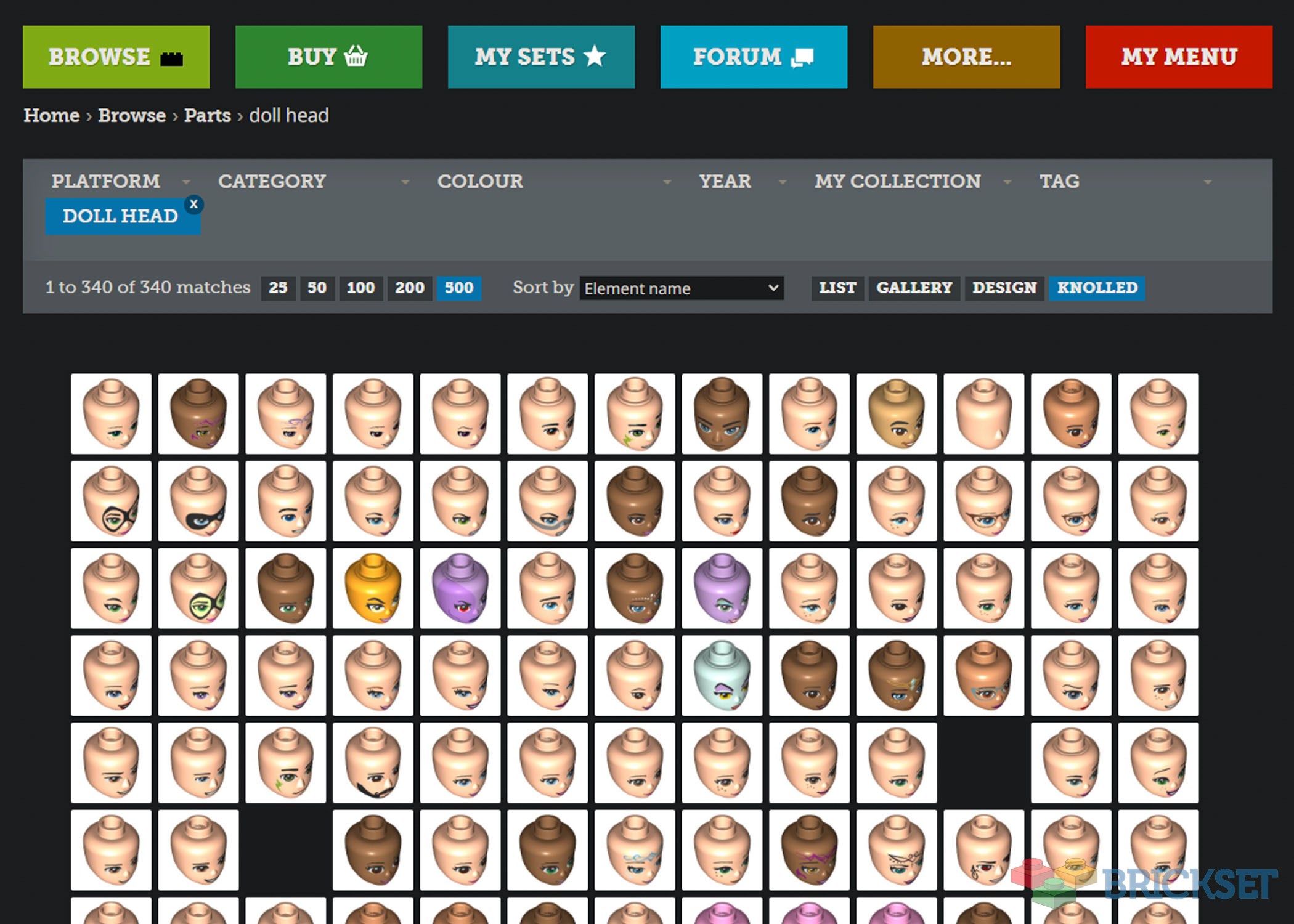Go to MY SETS star menu
This screenshot has width=1294, height=924.
pos(541,57)
